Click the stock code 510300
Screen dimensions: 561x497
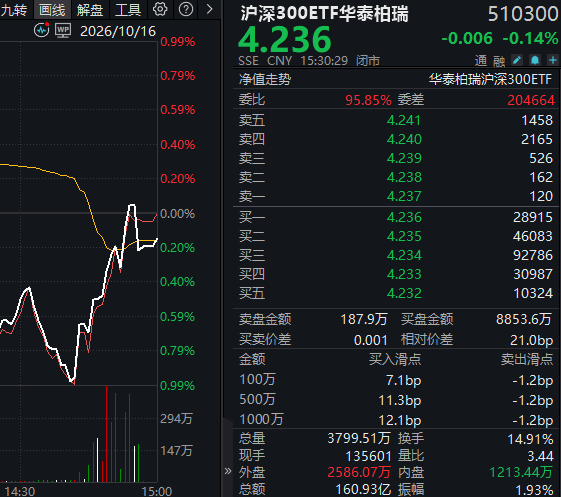pyautogui.click(x=523, y=14)
